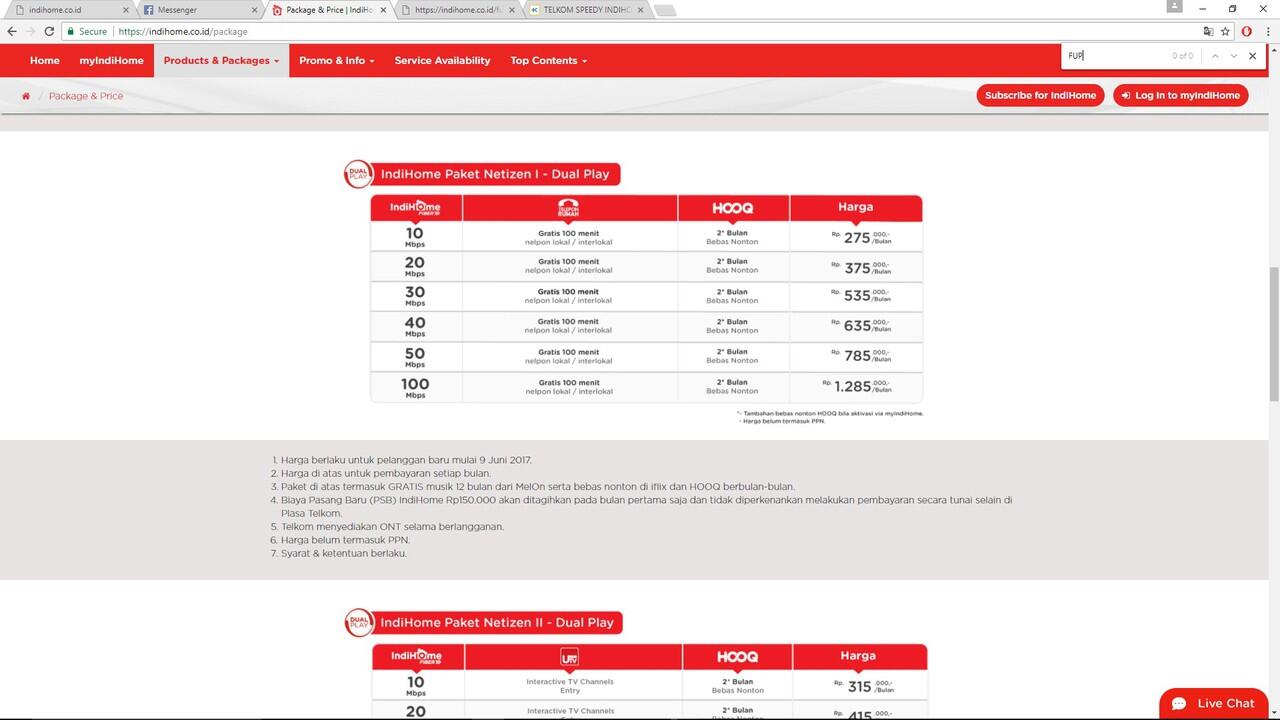Image resolution: width=1280 pixels, height=720 pixels.
Task: Click the Rp 315.000 price in Netizen II
Action: [863, 686]
